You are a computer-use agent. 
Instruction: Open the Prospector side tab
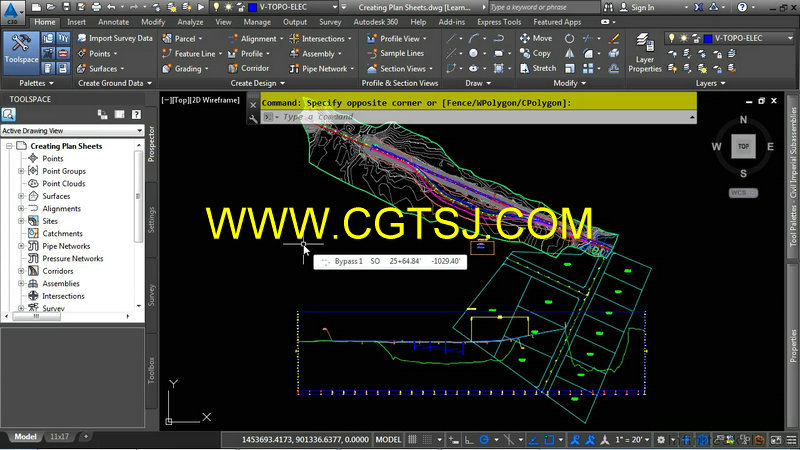click(151, 144)
